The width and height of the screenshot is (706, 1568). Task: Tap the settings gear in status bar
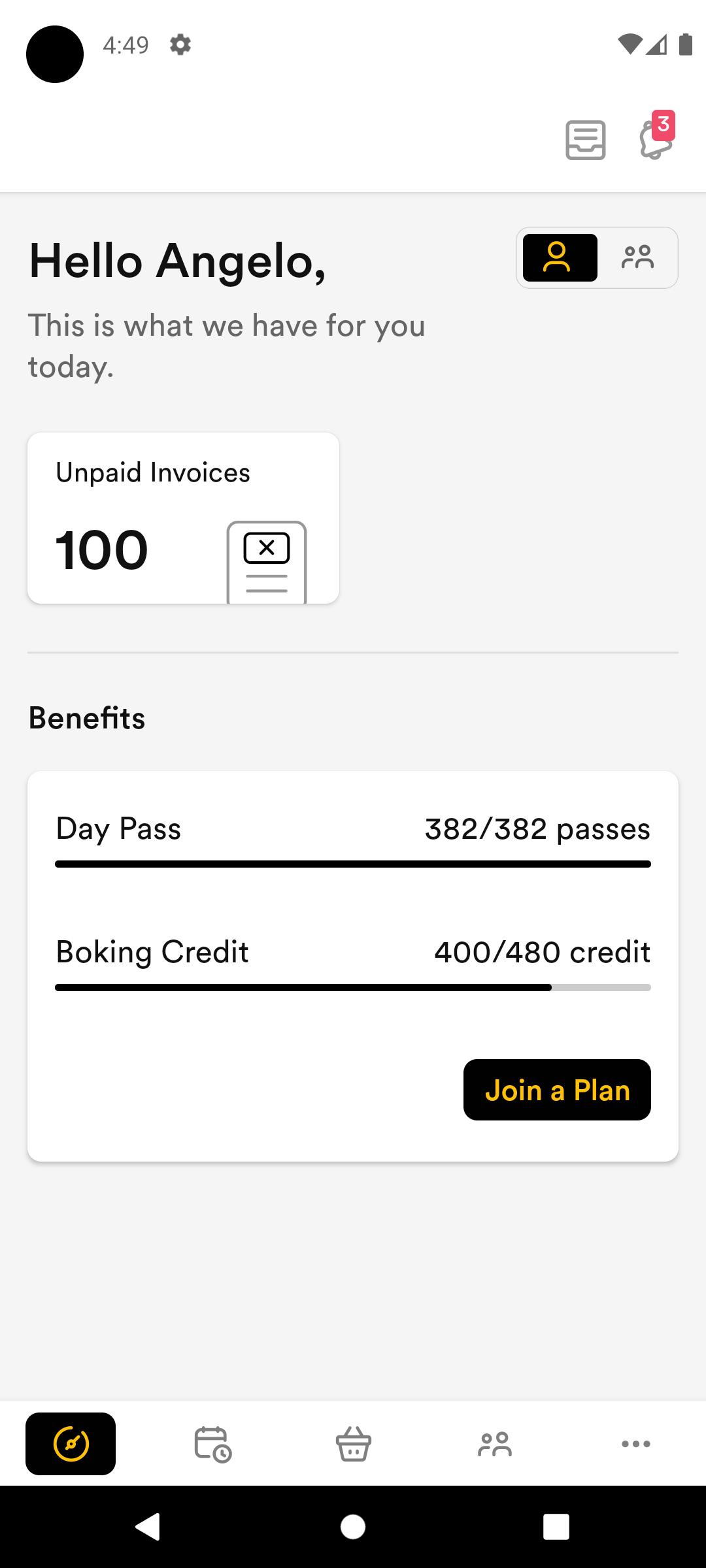pos(180,45)
